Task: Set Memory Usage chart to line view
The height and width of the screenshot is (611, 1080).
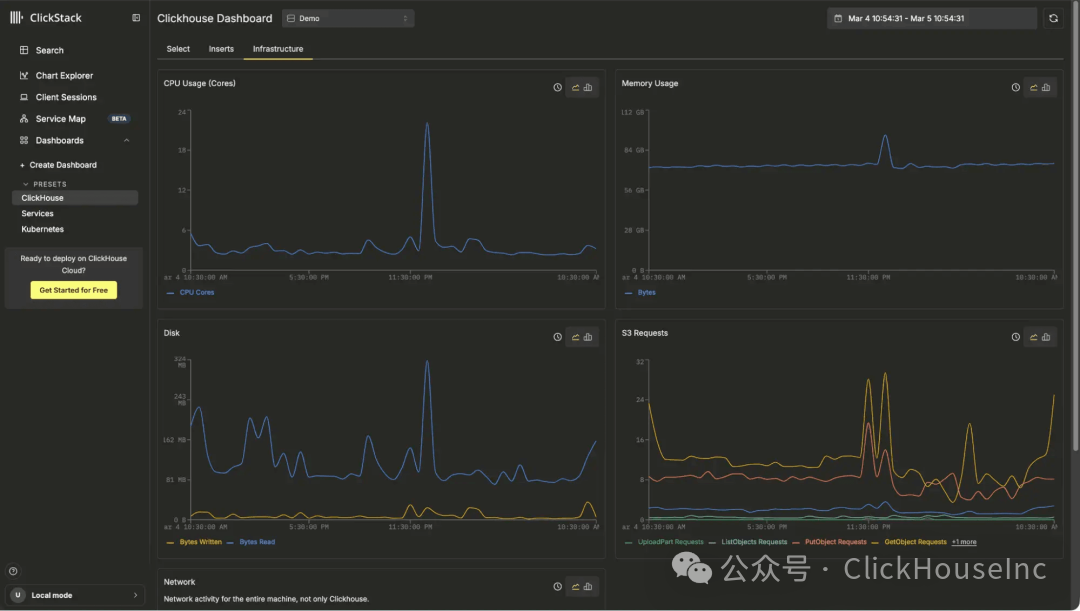Action: 1034,87
